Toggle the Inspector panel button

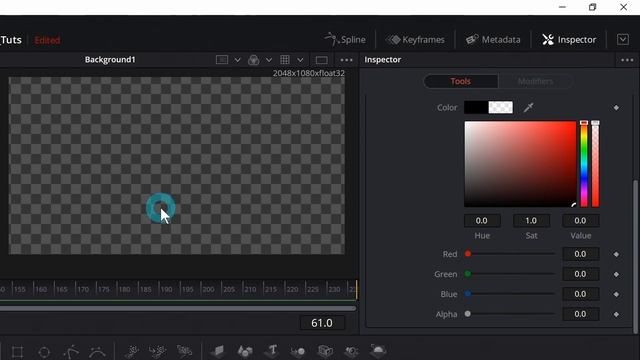(569, 40)
